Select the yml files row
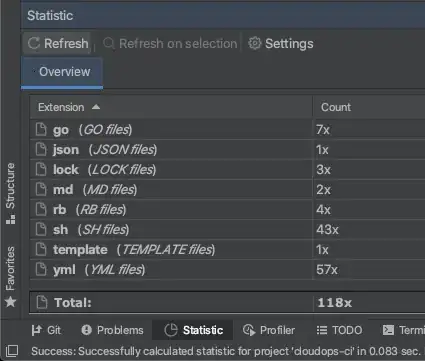The image size is (425, 361). [227, 270]
